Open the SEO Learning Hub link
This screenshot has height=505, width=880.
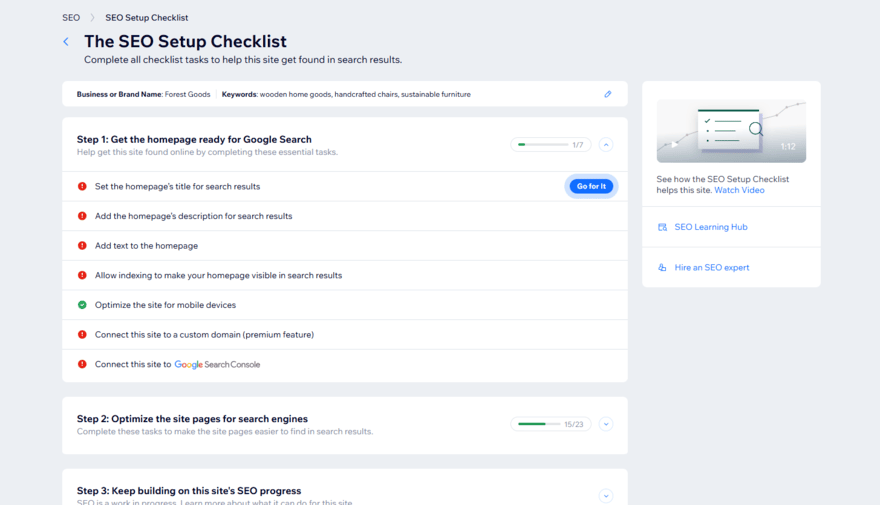(711, 227)
